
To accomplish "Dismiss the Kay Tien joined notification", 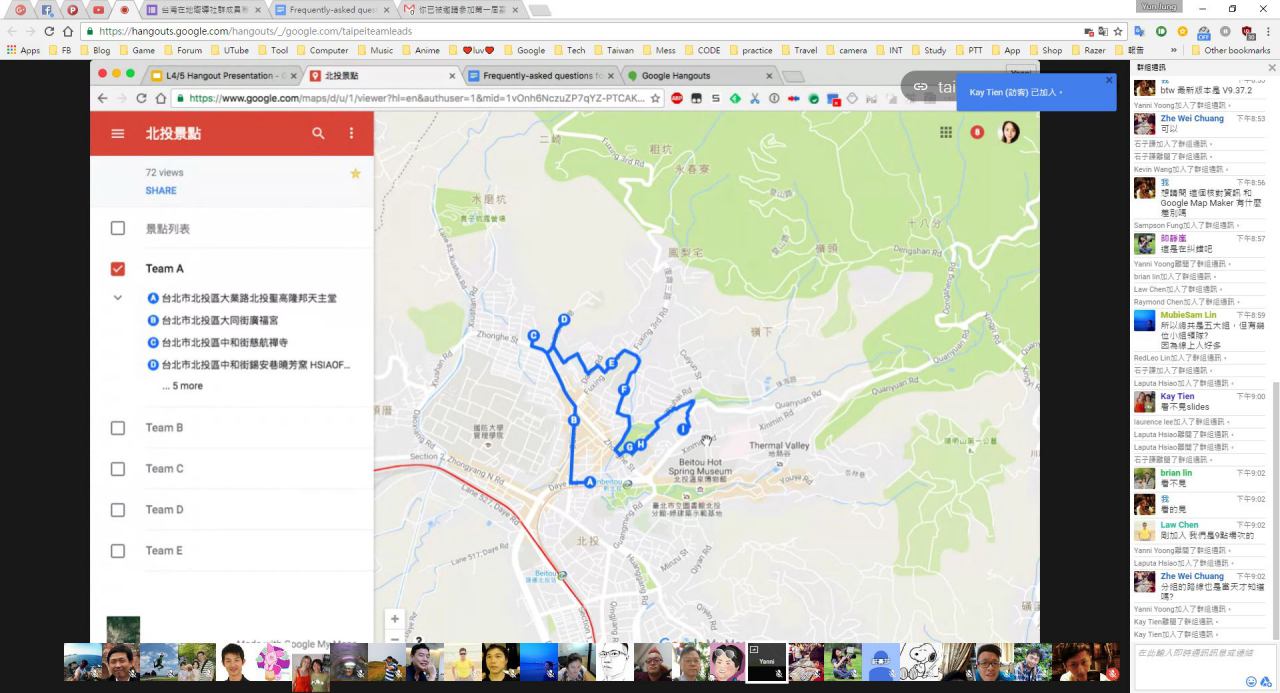I will [1108, 80].
